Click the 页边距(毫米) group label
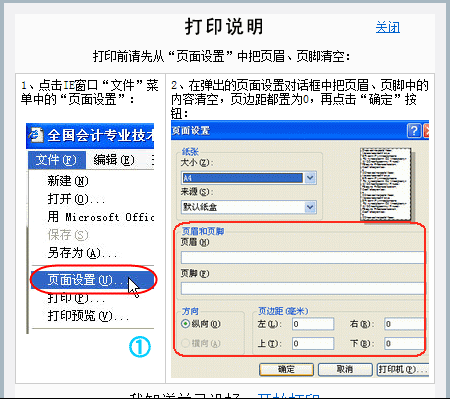 283,311
